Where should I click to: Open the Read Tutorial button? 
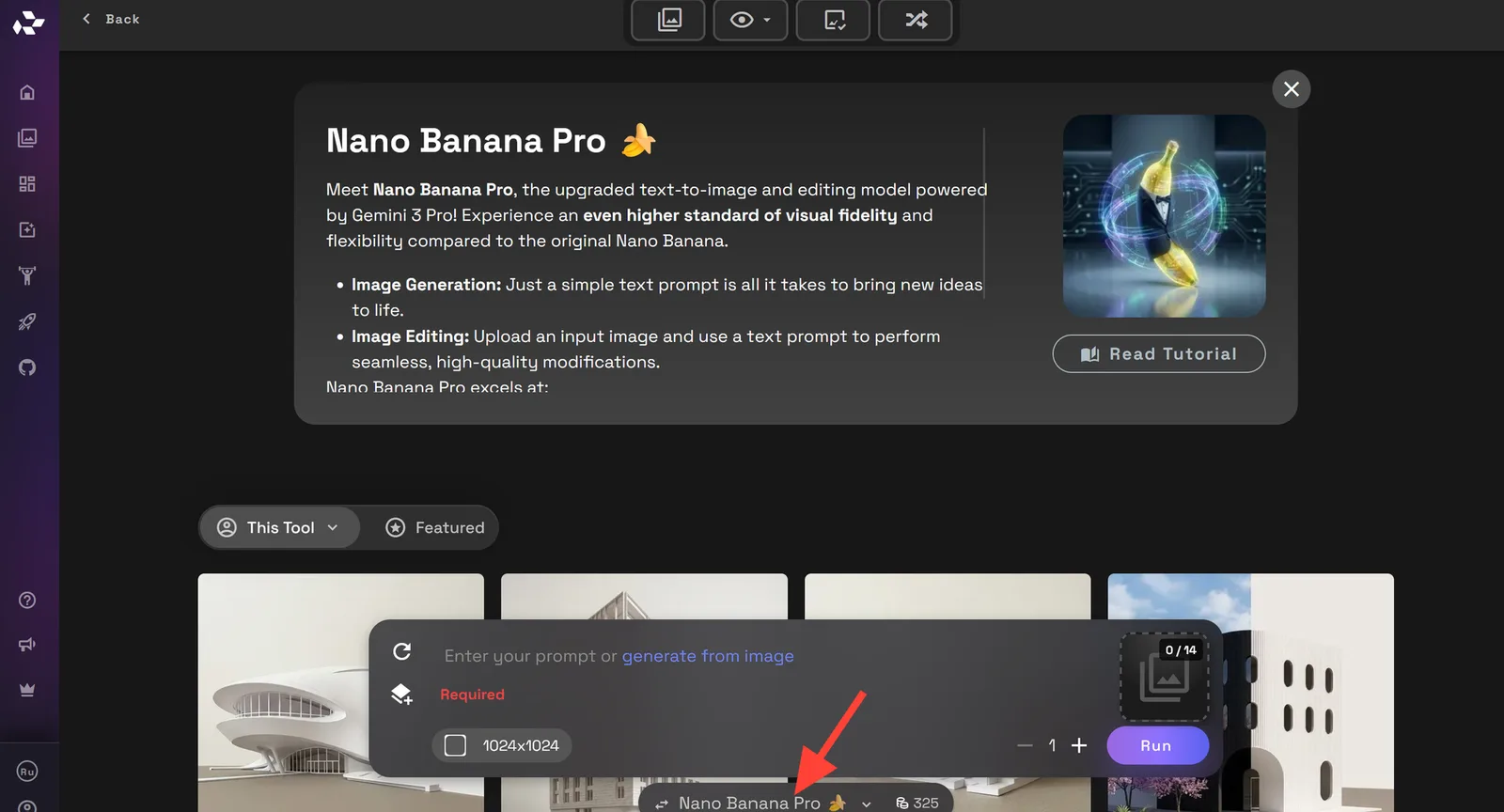[x=1159, y=354]
